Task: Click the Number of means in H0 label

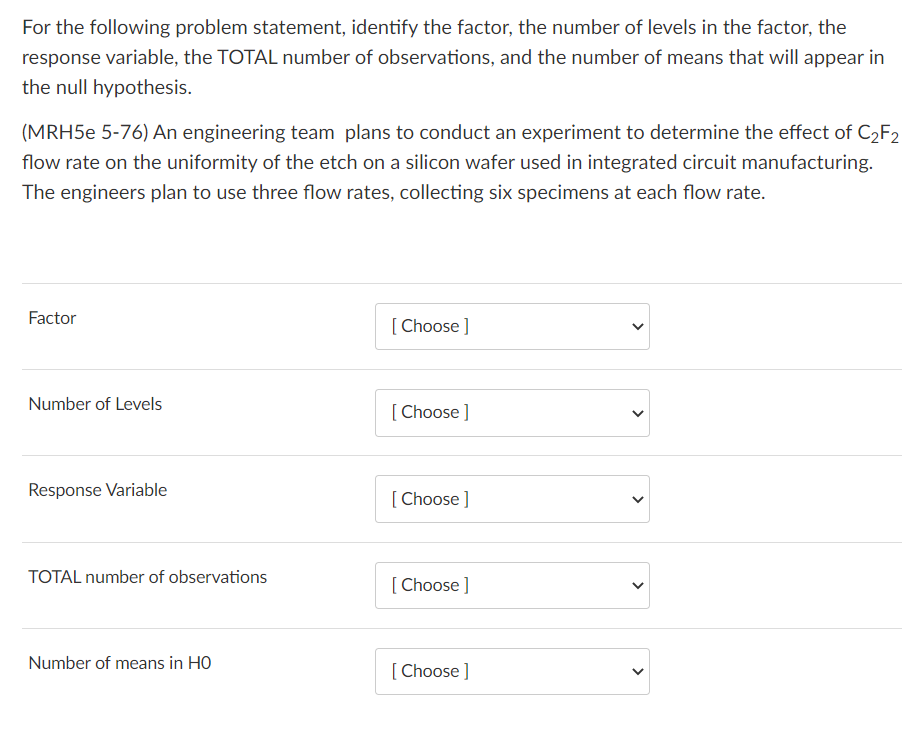Action: pyautogui.click(x=119, y=663)
